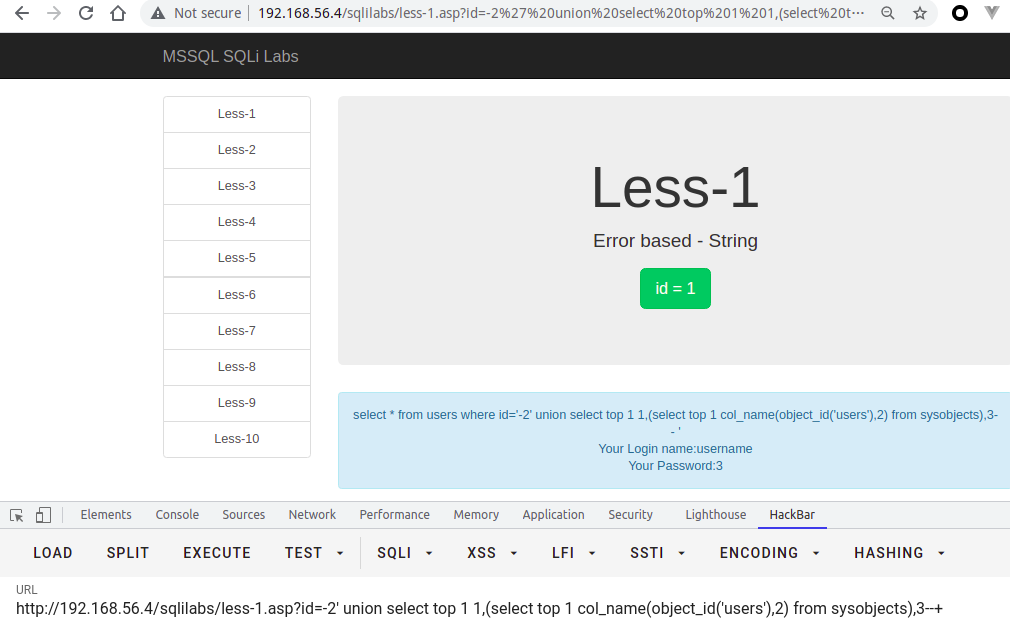Bookmark this page with the star
Screen dimensions: 1010x627
(920, 13)
